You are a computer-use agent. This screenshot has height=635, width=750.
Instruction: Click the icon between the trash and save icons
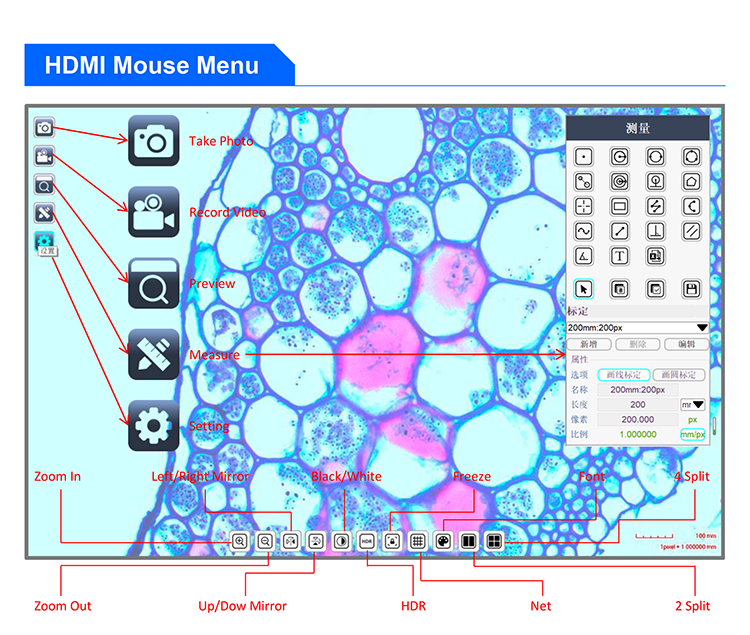pos(655,289)
